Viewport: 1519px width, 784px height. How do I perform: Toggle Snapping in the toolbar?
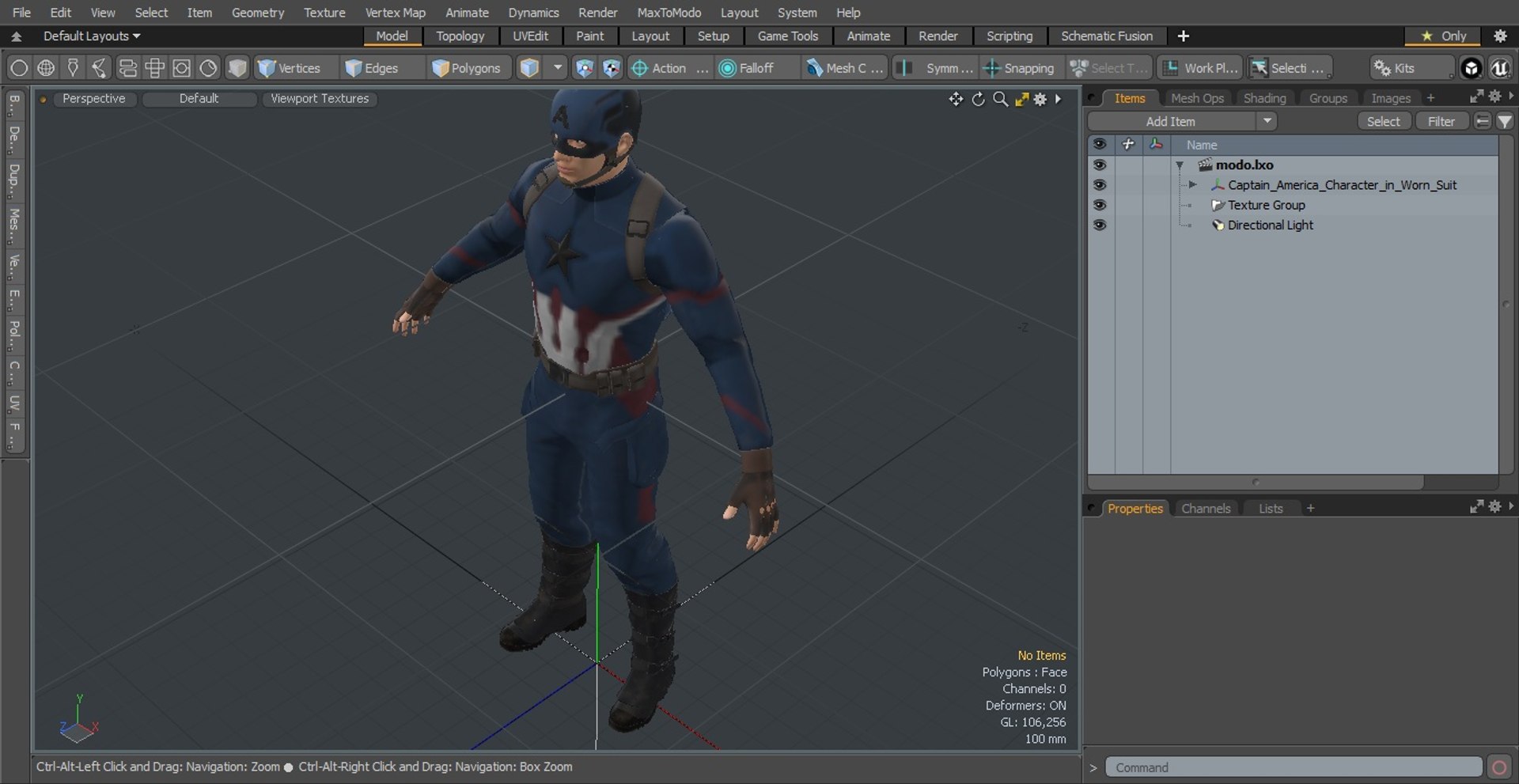pyautogui.click(x=1020, y=68)
